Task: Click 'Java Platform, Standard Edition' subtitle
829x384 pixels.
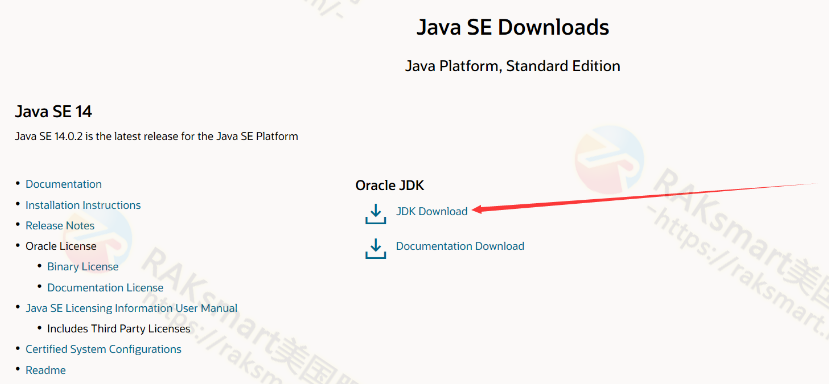Action: (x=512, y=66)
